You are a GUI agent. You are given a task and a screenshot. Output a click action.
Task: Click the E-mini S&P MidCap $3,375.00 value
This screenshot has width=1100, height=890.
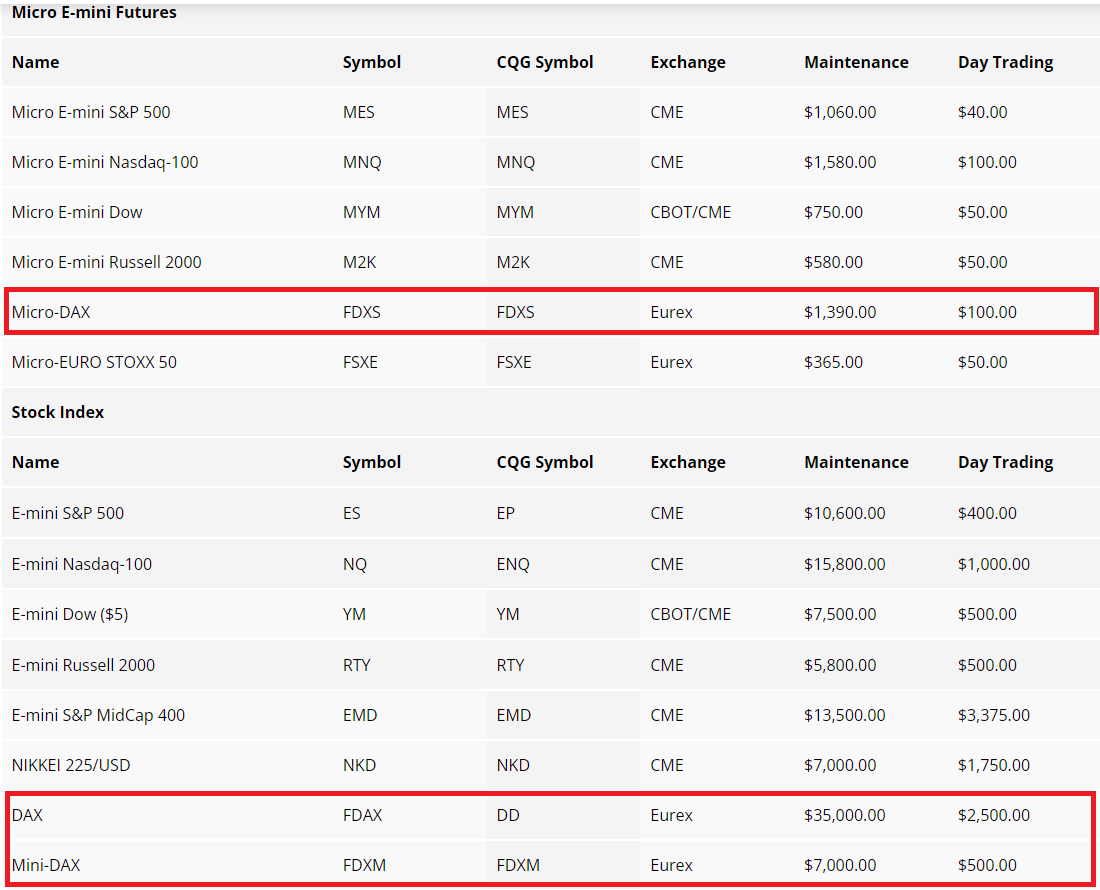pyautogui.click(x=993, y=715)
